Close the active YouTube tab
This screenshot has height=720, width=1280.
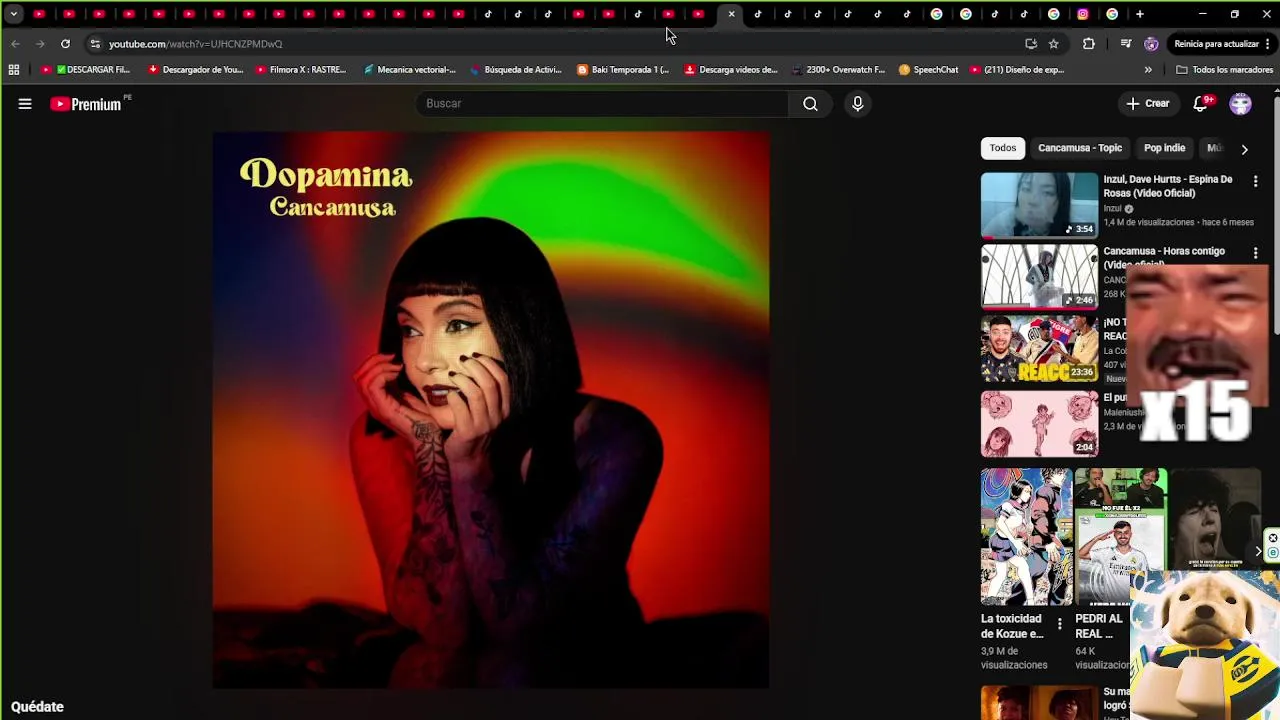coord(732,14)
